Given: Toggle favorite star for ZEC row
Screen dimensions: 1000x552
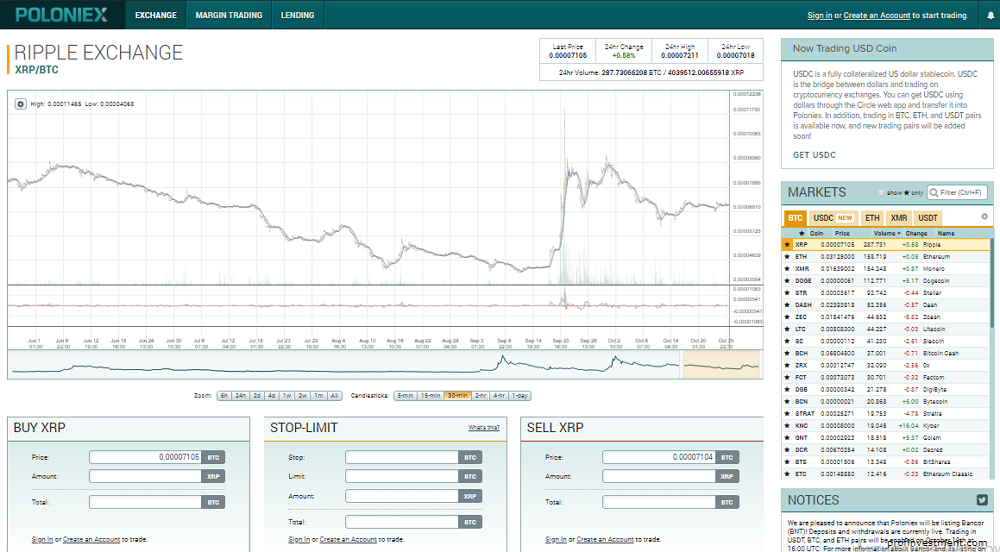Looking at the screenshot, I should [x=787, y=317].
